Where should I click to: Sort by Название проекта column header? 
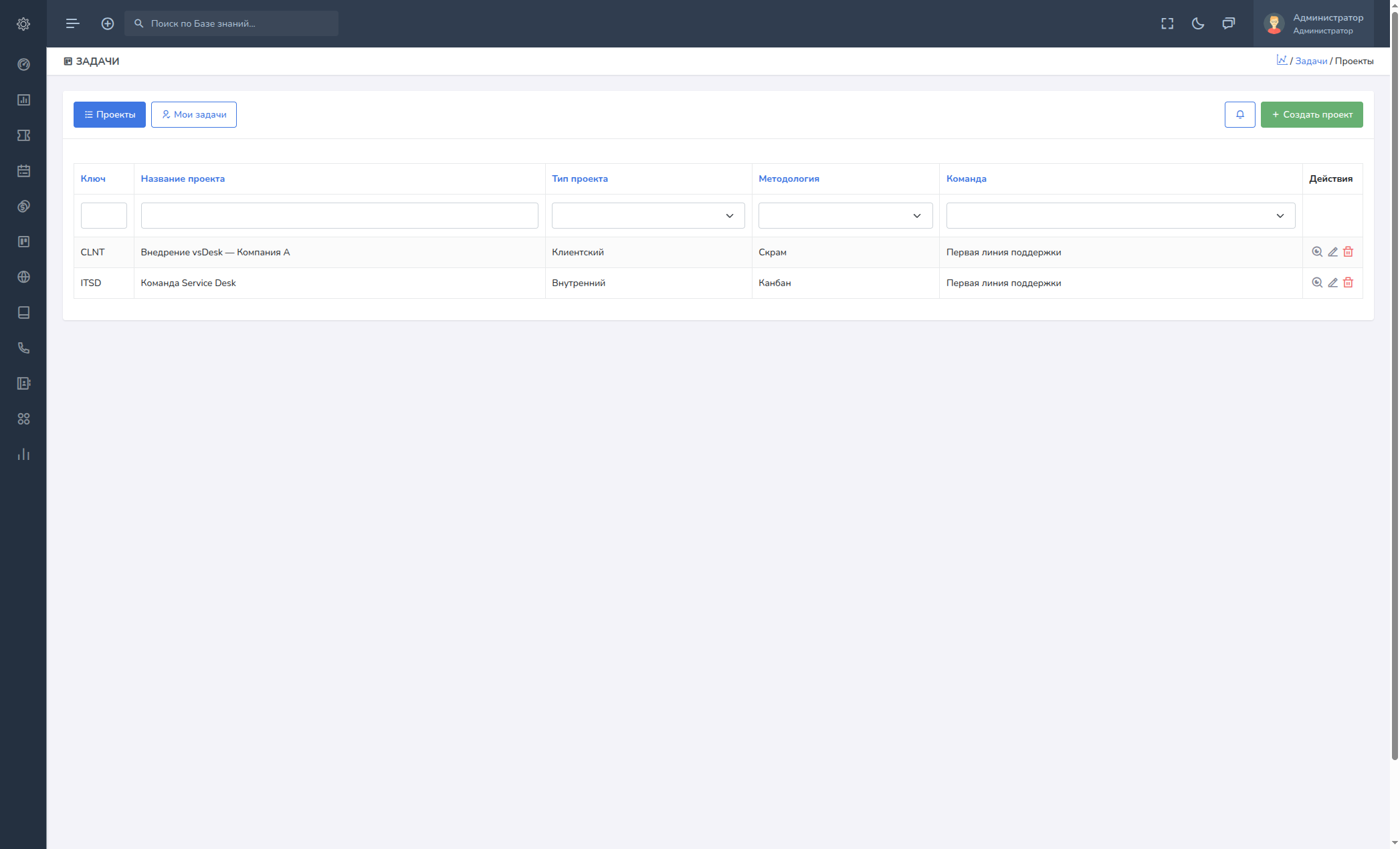click(x=183, y=178)
